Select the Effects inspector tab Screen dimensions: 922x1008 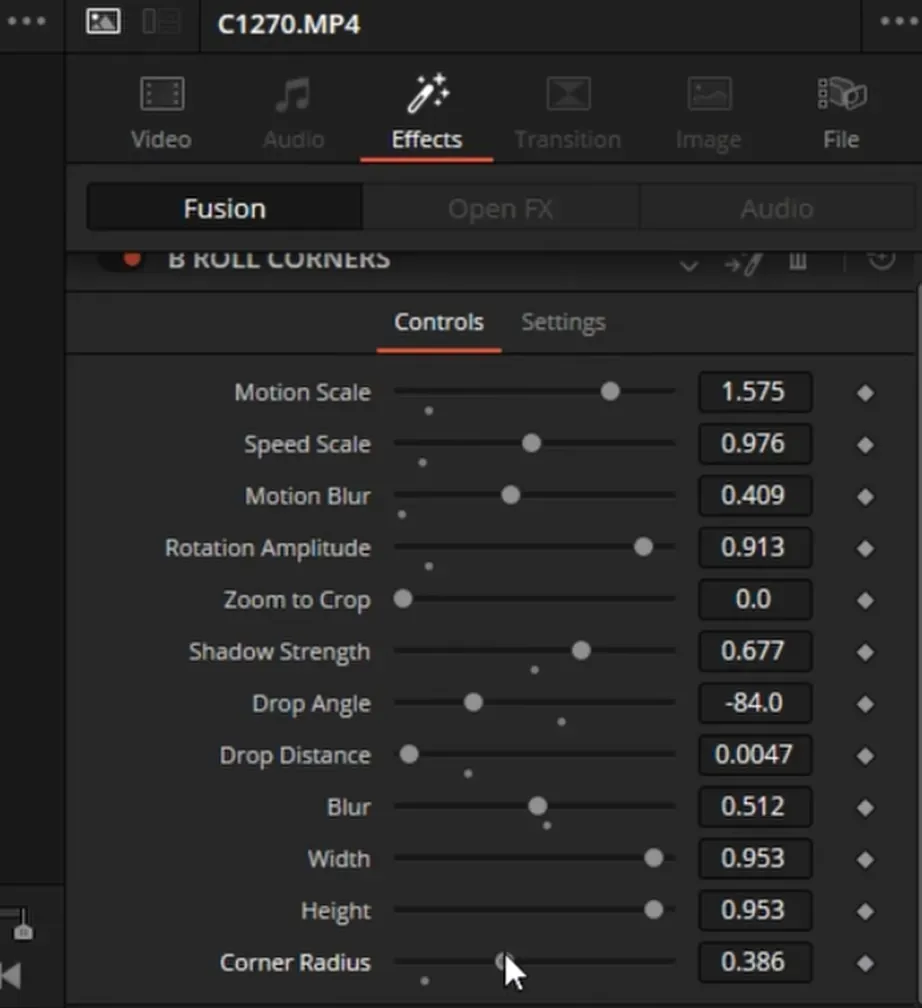(427, 112)
